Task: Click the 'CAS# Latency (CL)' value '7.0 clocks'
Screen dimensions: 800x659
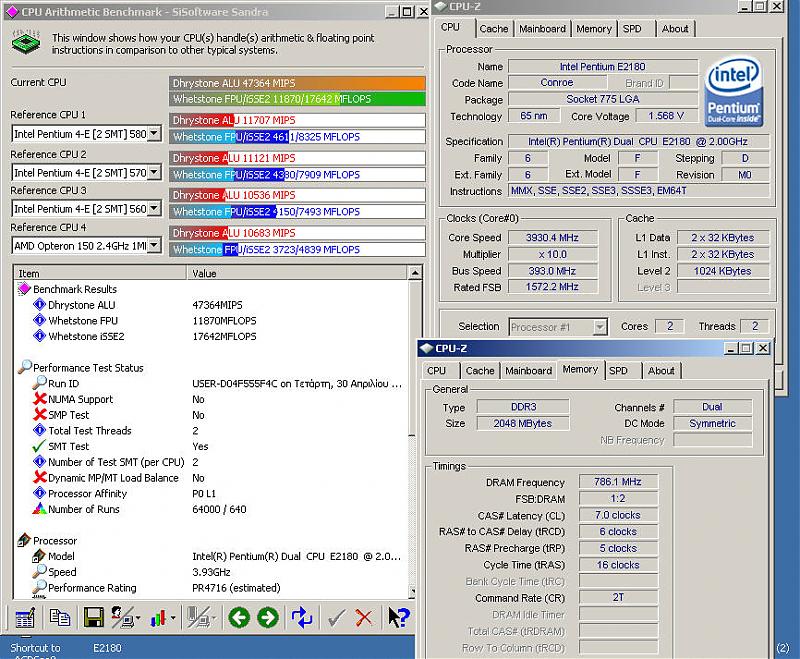Action: click(x=618, y=515)
